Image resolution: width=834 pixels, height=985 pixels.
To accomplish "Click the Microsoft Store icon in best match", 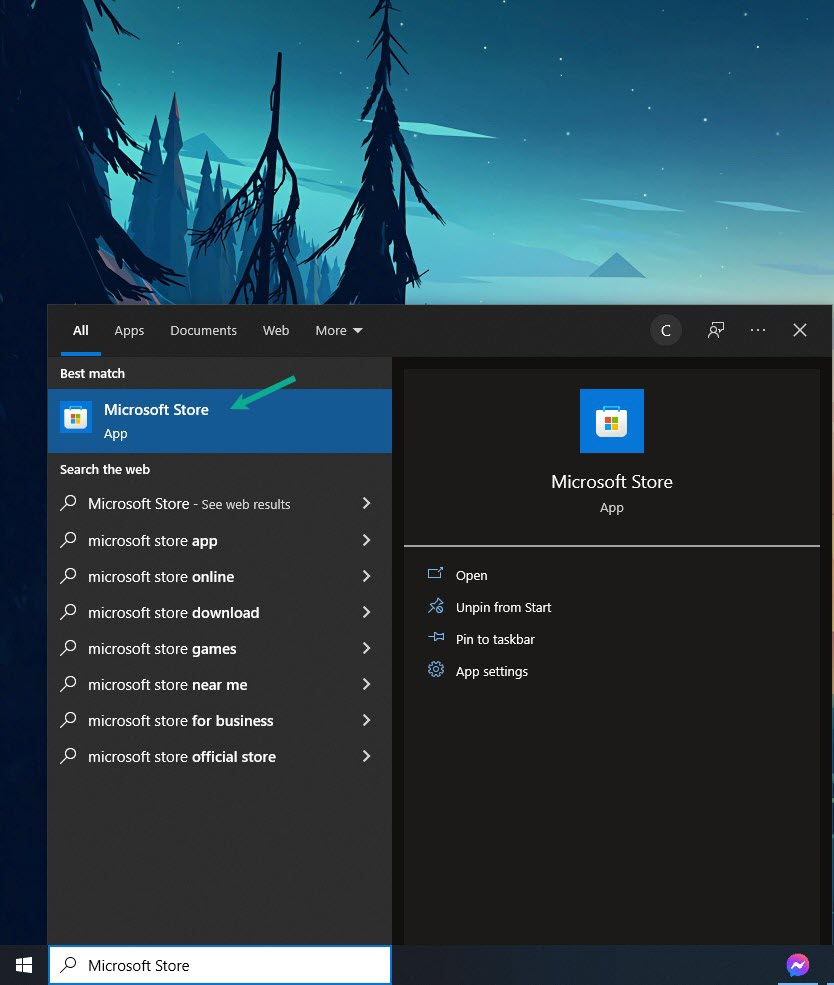I will point(76,417).
